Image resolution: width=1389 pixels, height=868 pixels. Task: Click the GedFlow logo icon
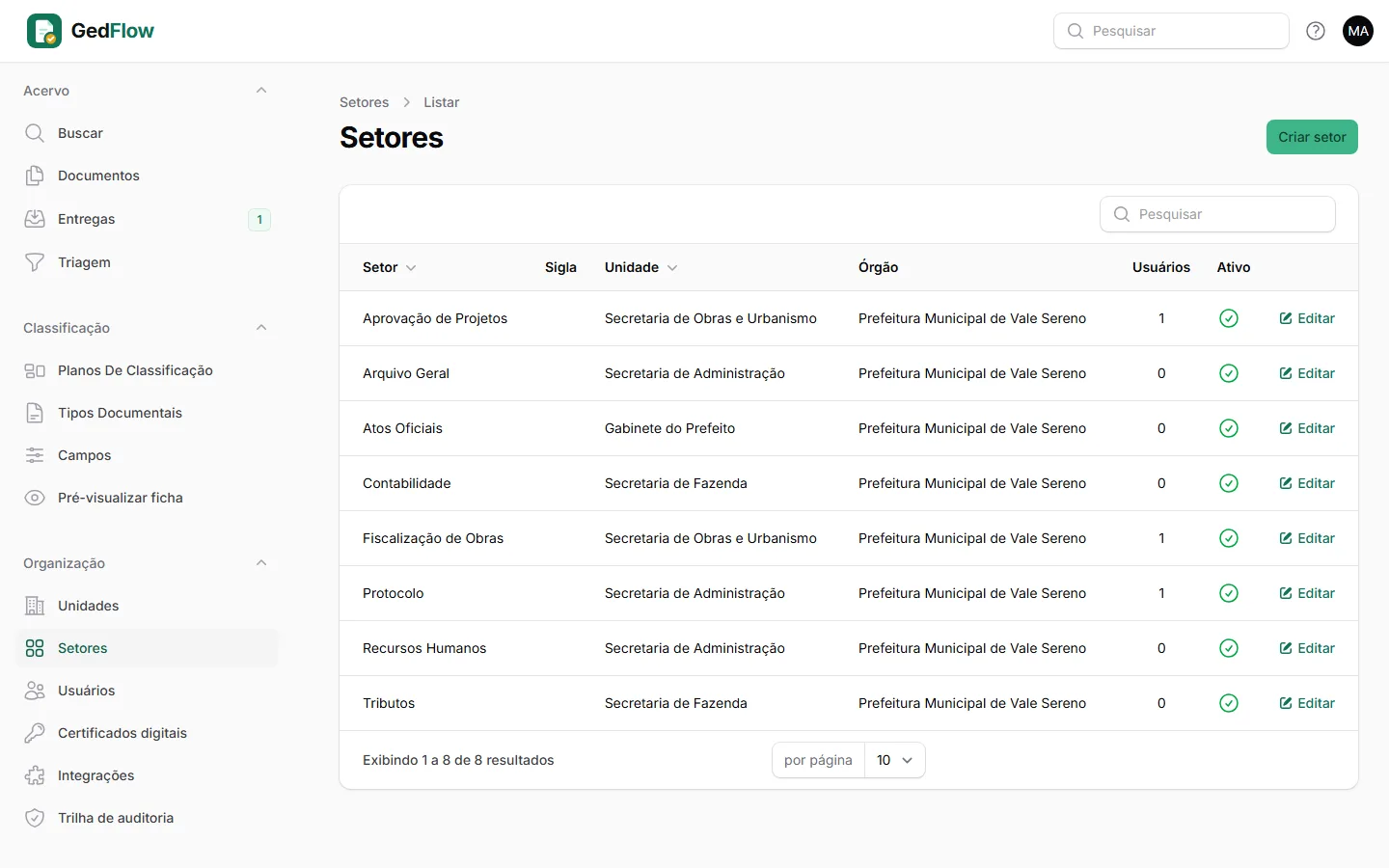pyautogui.click(x=44, y=31)
